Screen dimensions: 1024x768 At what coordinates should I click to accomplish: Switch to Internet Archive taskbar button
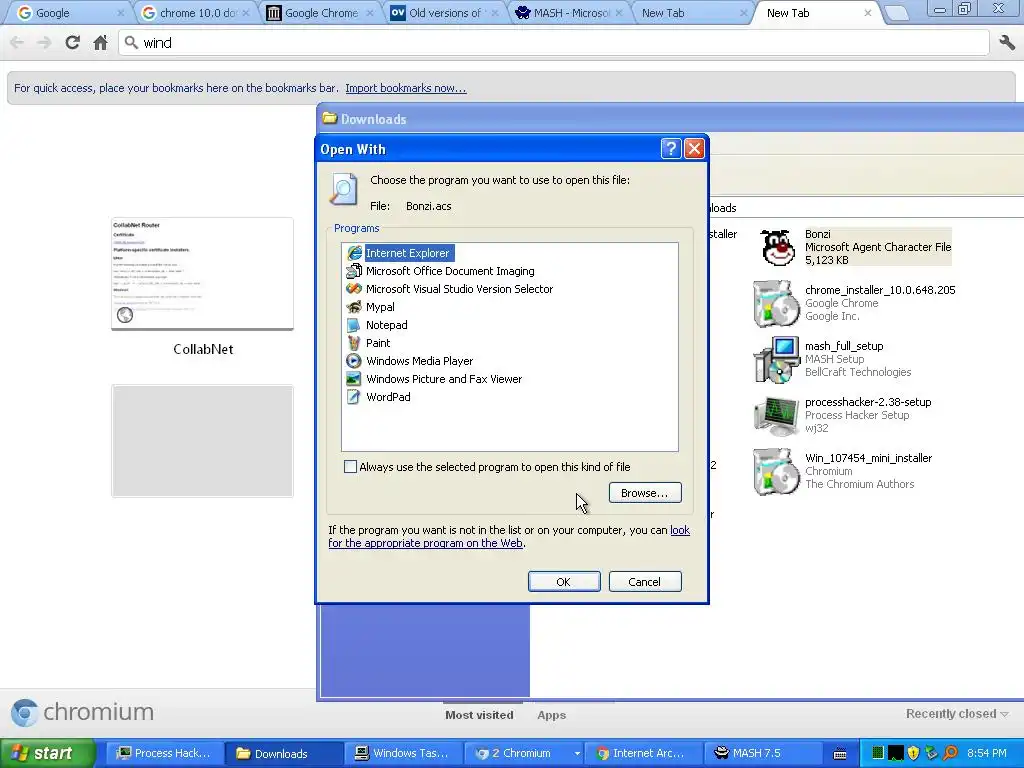[643, 753]
